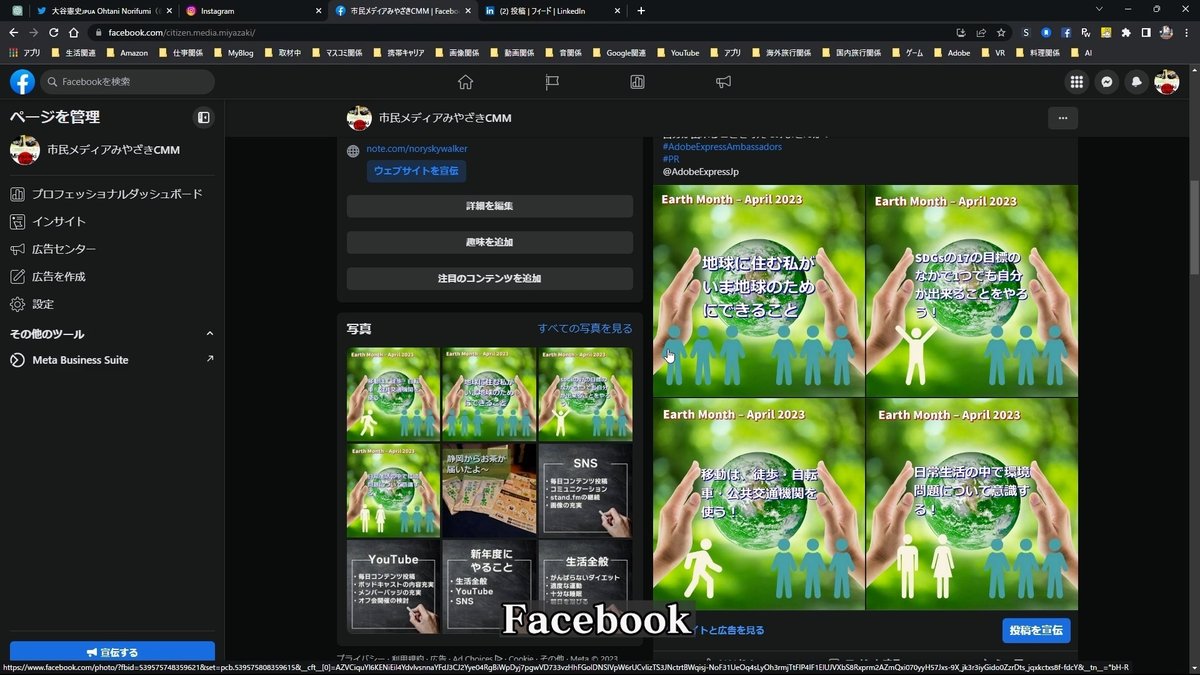1200x675 pixels.
Task: Click the ウェブサイトを宣伝 button
Action: click(416, 171)
